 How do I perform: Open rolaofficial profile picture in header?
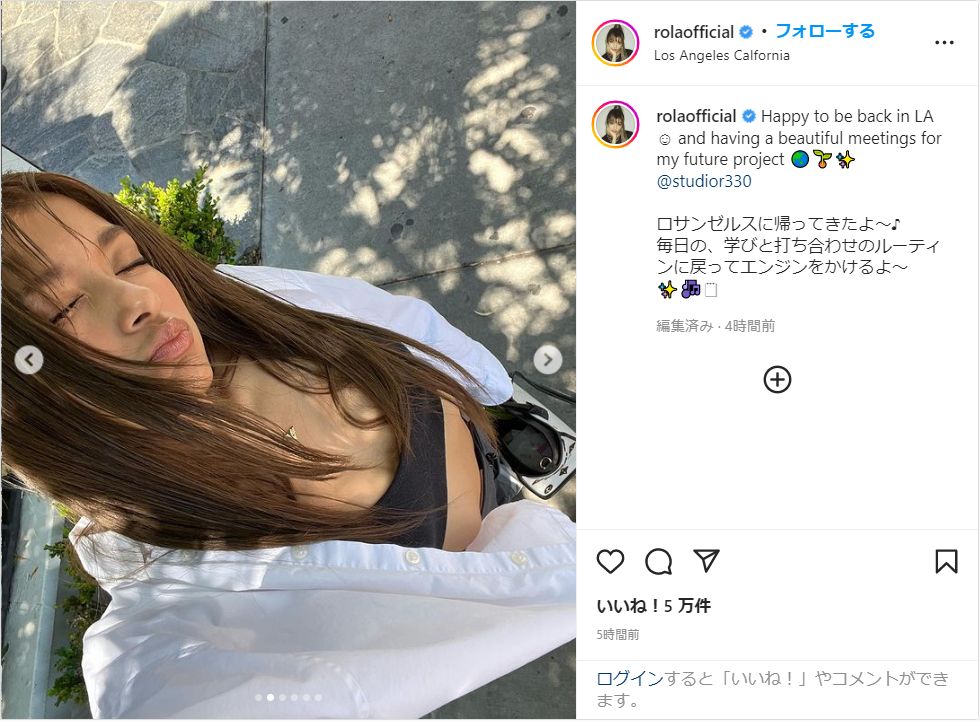coord(615,43)
